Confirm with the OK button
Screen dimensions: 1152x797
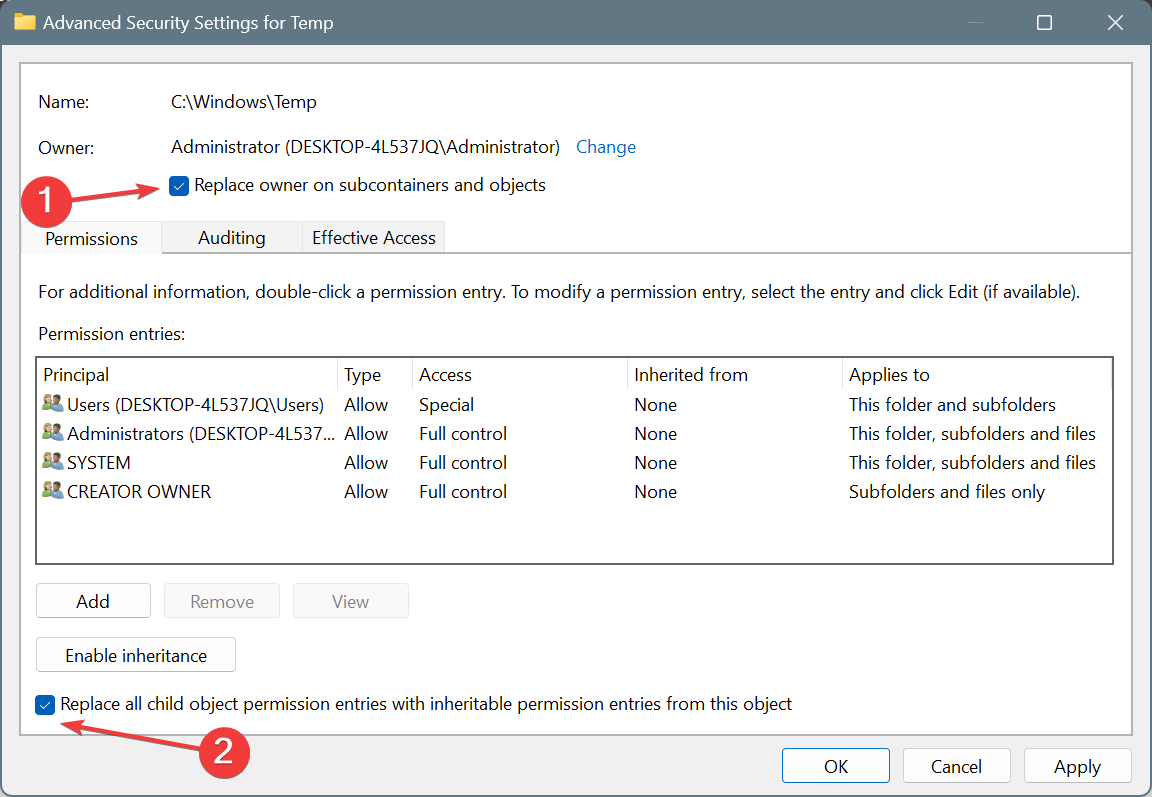click(835, 766)
